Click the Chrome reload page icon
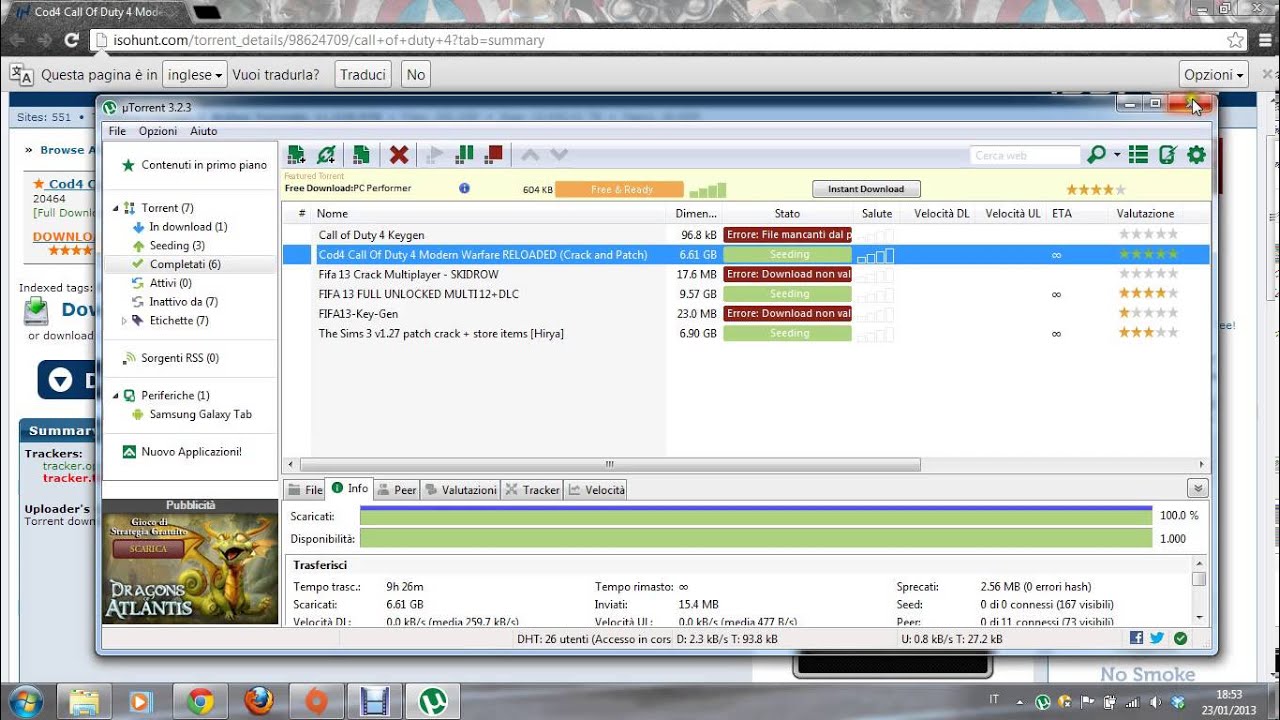 click(x=71, y=41)
